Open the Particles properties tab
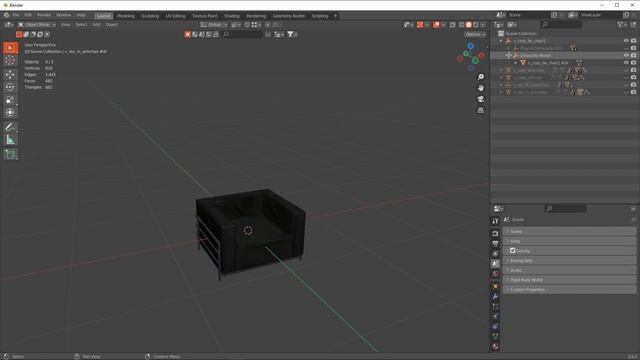Screen dimensions: 640x360 pyautogui.click(x=495, y=307)
